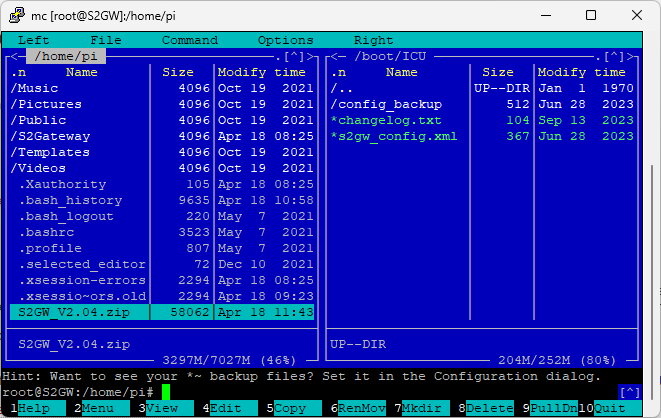Click the shell command prompt line
The width and height of the screenshot is (661, 418).
click(x=300, y=392)
